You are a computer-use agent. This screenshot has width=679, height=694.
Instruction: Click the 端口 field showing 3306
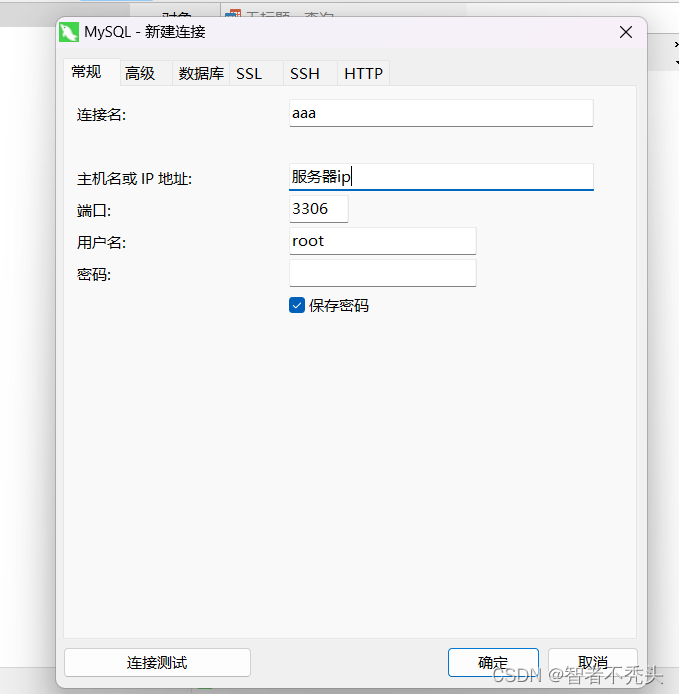319,209
